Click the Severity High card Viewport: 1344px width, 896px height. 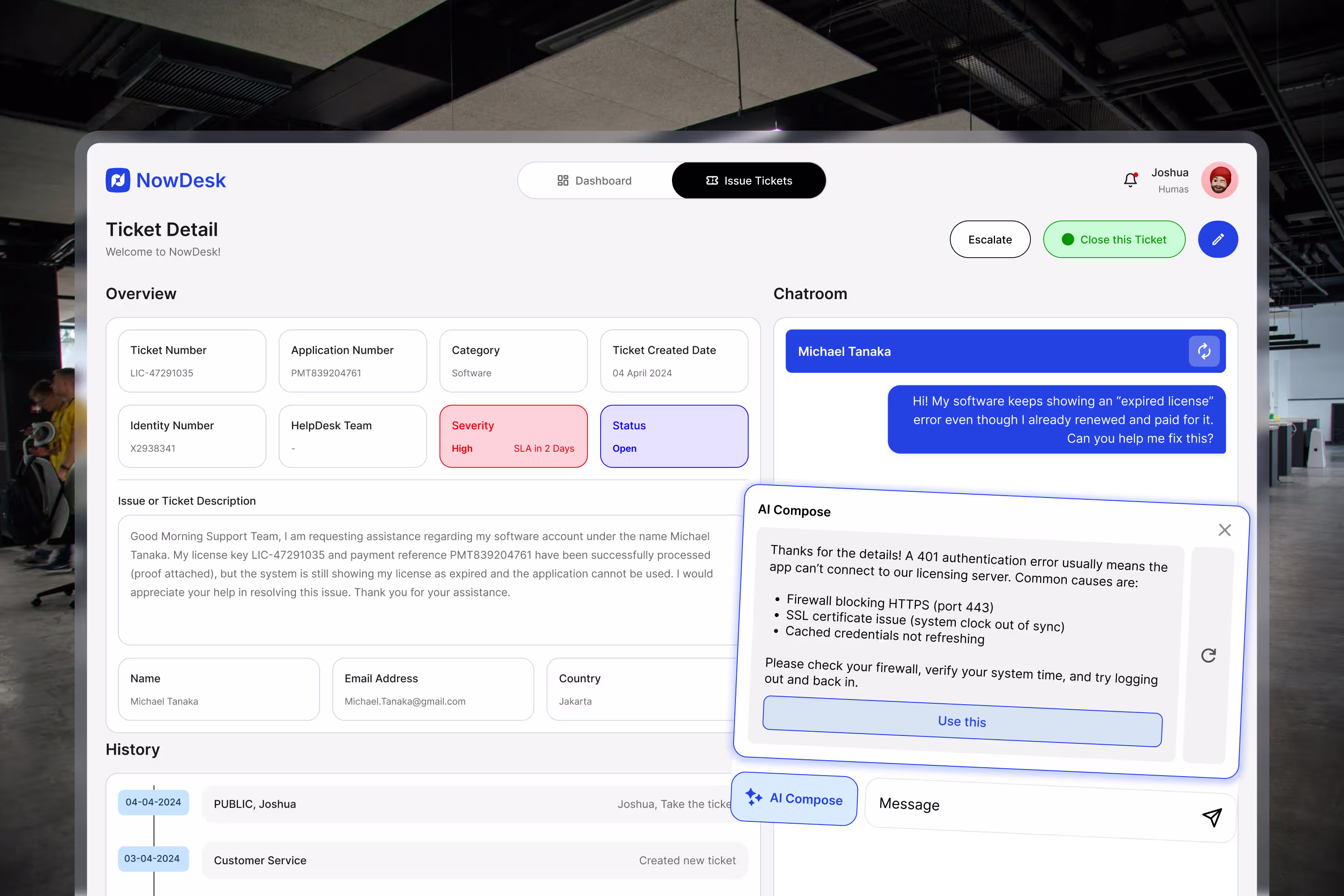[513, 437]
